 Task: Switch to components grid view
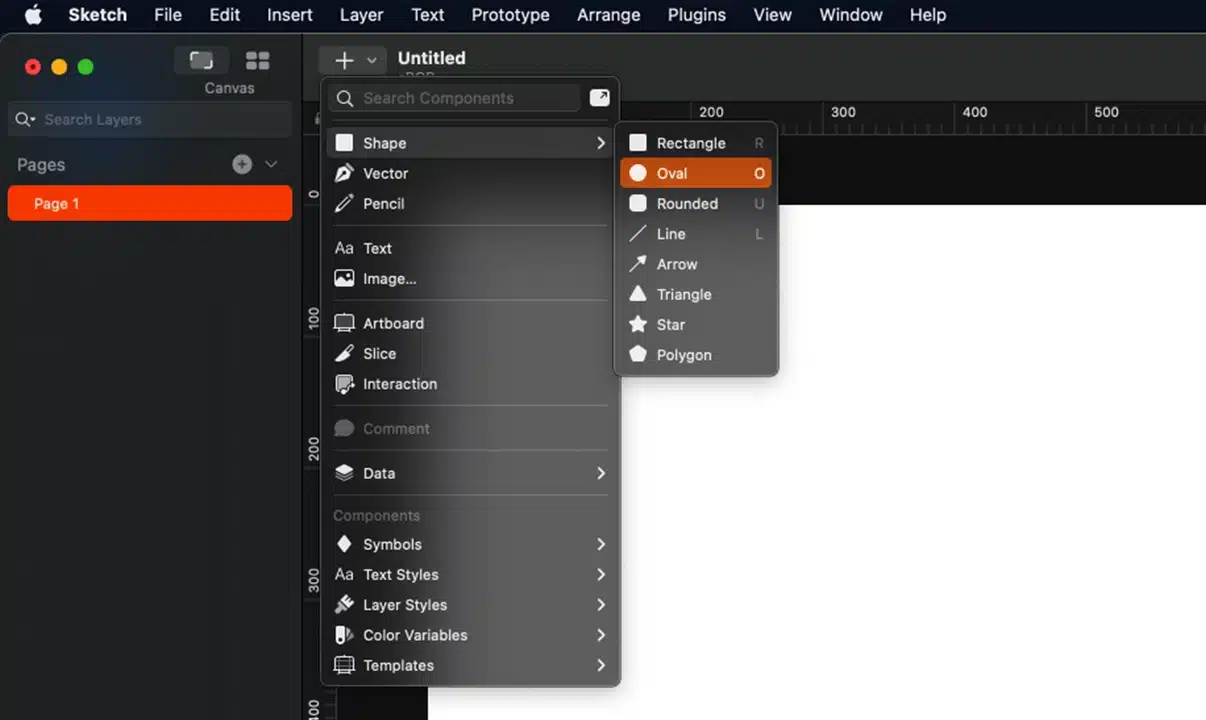click(257, 61)
